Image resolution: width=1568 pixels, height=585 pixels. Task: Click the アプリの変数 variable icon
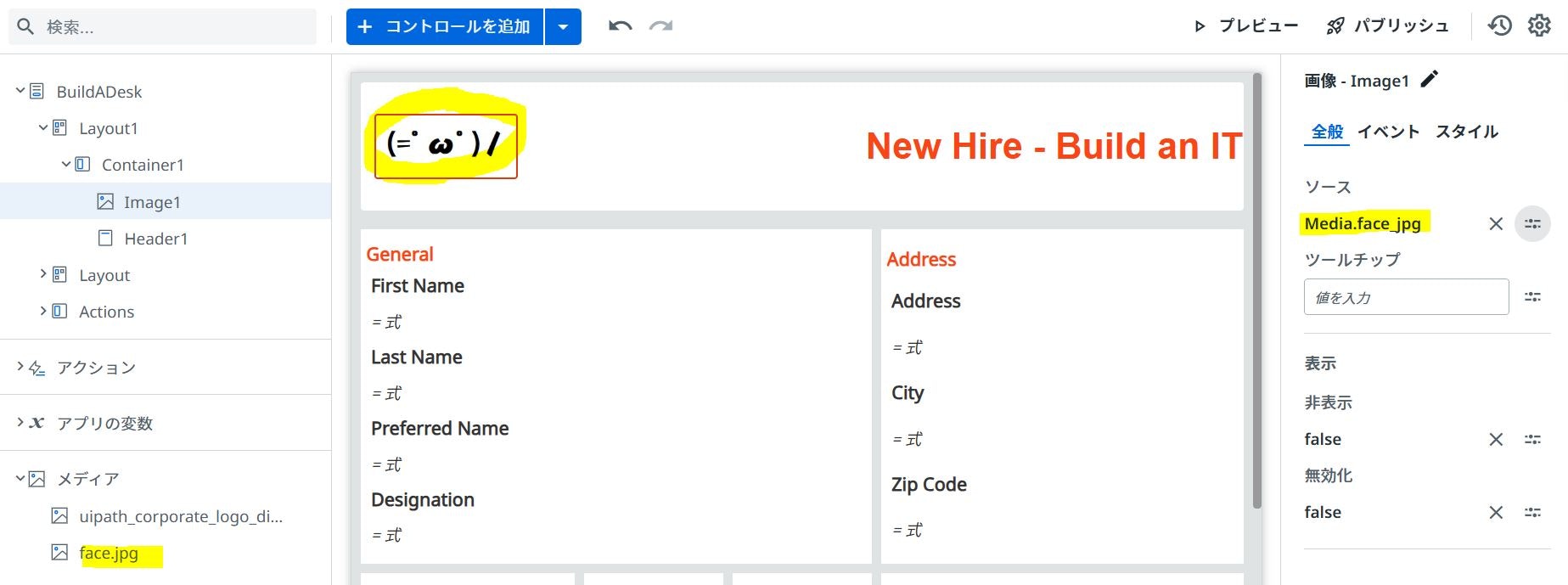[37, 422]
